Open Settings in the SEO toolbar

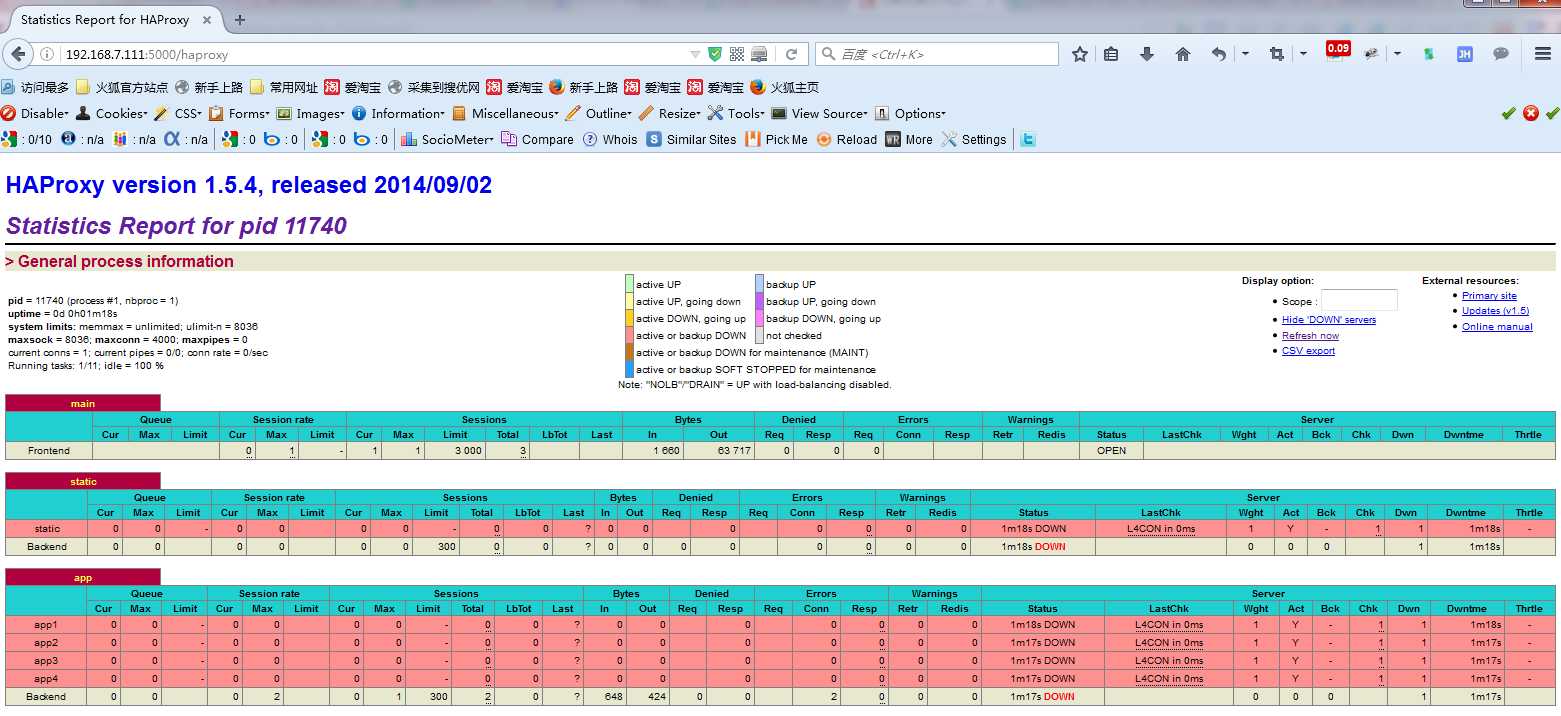click(974, 139)
